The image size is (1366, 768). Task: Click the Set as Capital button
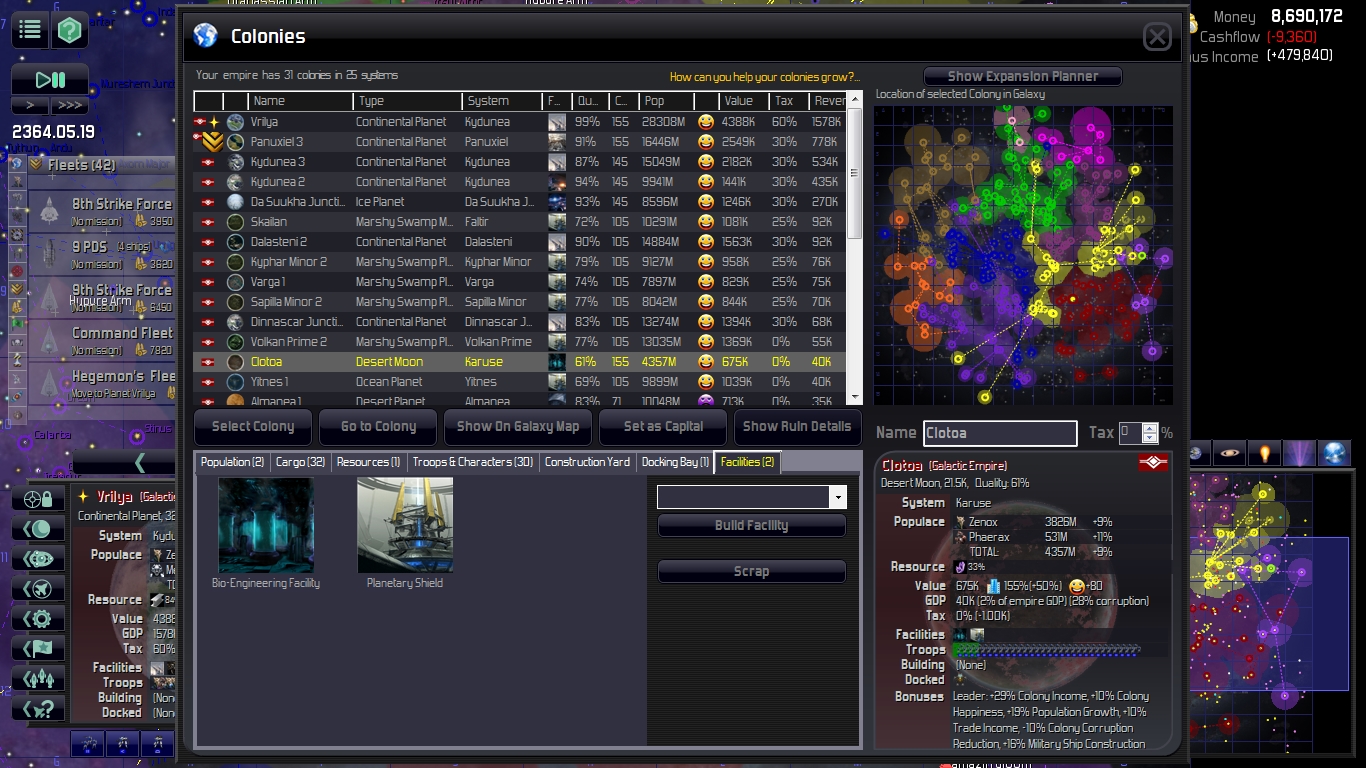click(663, 426)
